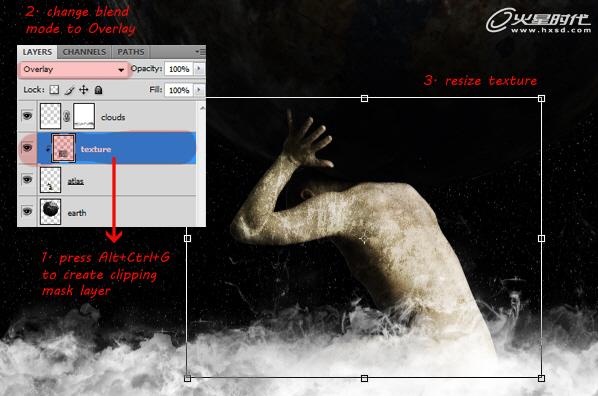This screenshot has width=598, height=396.
Task: Toggle visibility of the texture layer
Action: coord(27,147)
